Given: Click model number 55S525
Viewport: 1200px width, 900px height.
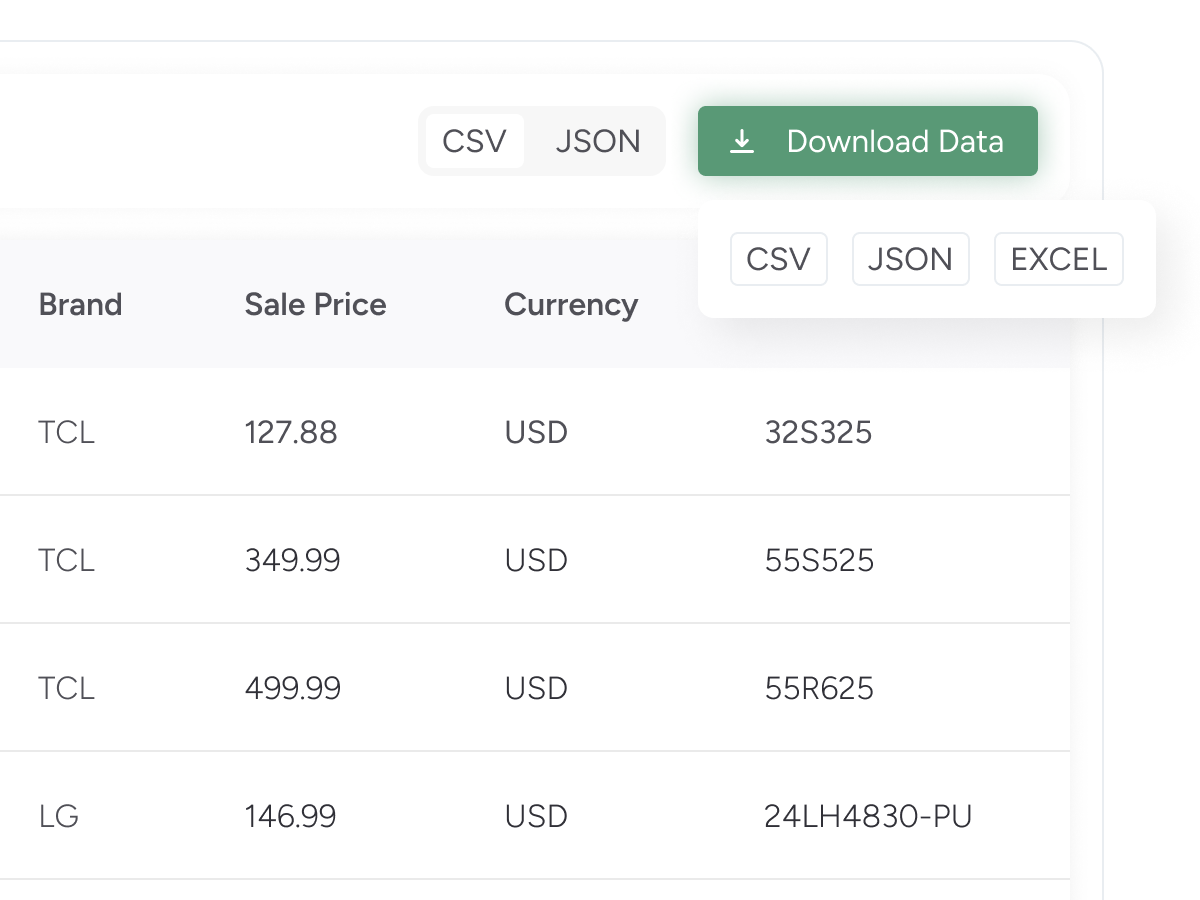Looking at the screenshot, I should click(819, 560).
